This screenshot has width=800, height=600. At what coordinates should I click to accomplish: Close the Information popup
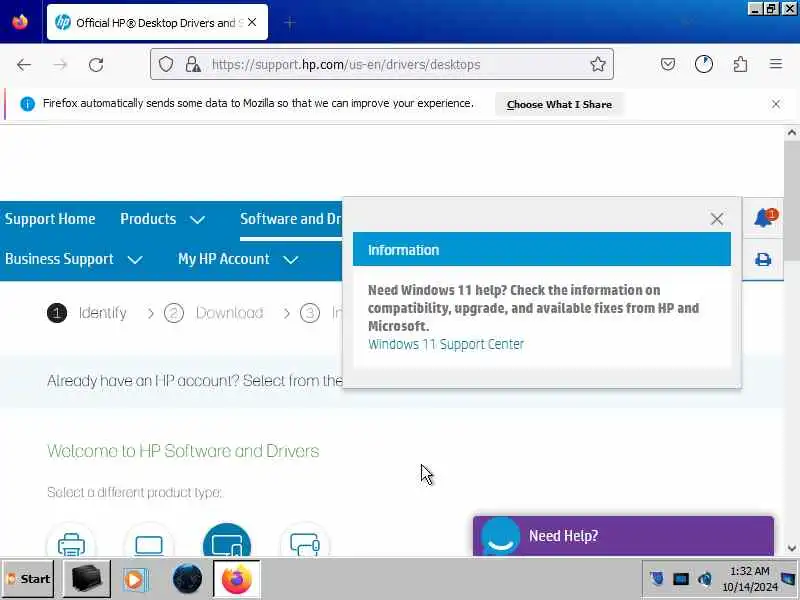pos(716,219)
